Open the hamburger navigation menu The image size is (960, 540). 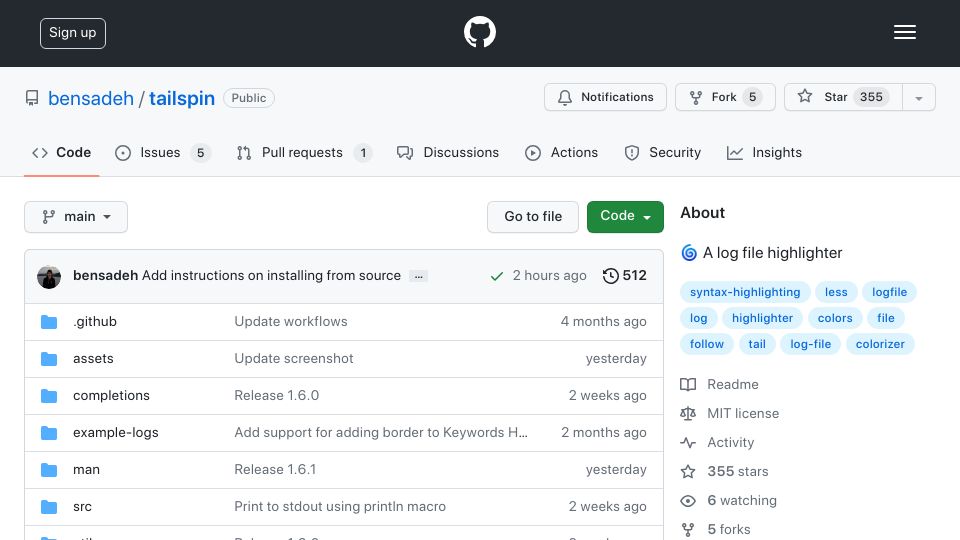click(904, 32)
